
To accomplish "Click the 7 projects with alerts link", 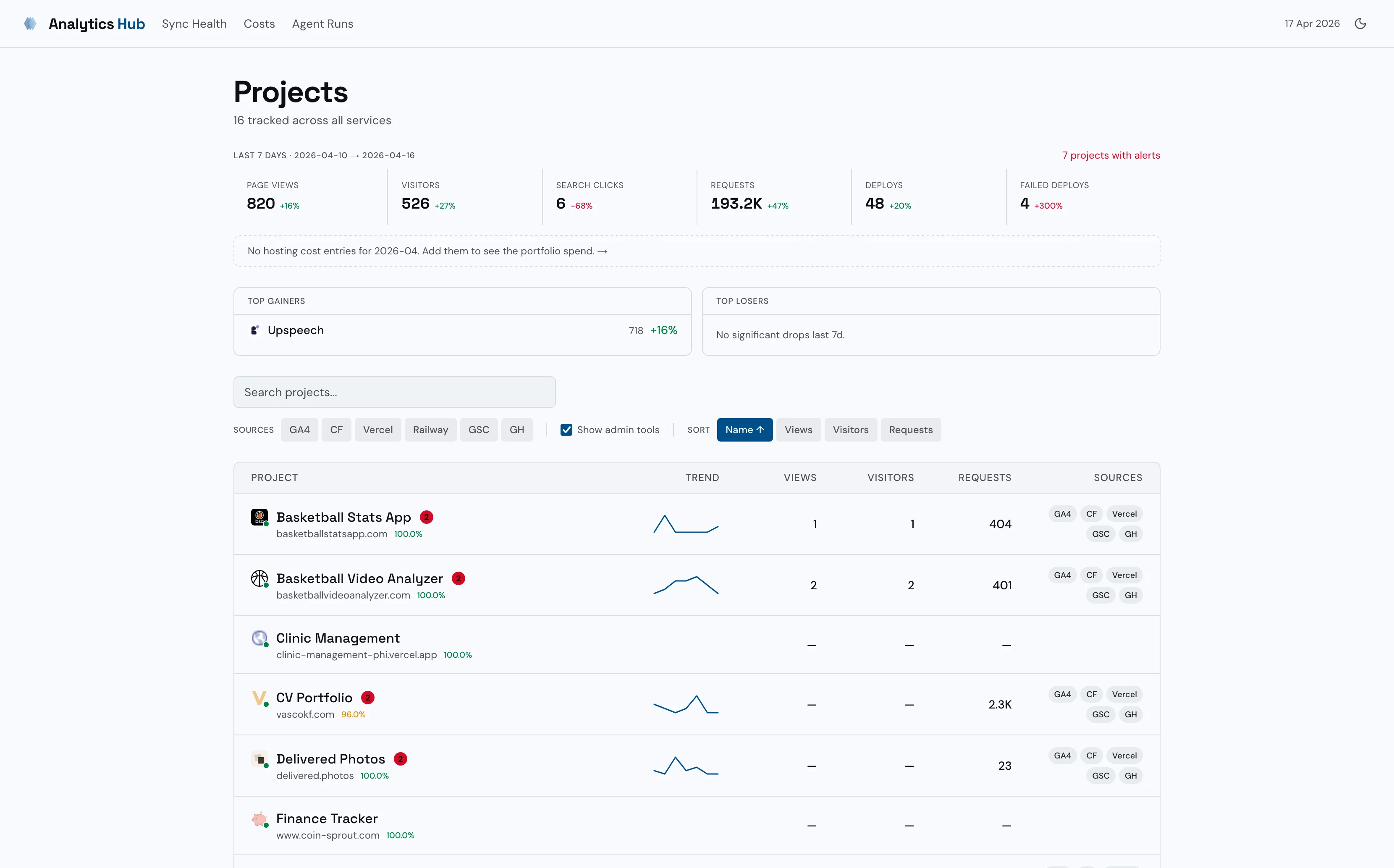I will pyautogui.click(x=1111, y=155).
